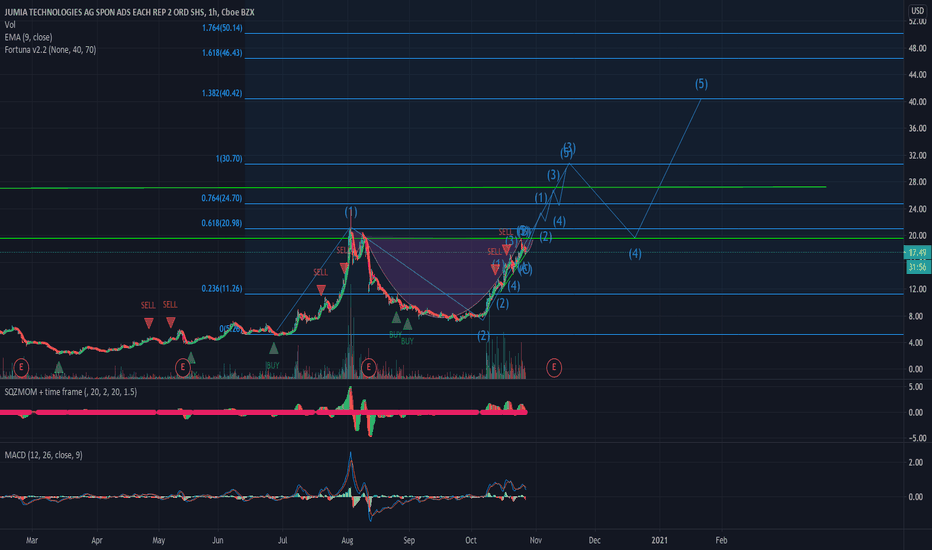Image resolution: width=932 pixels, height=550 pixels.
Task: Click the 1.764(50.14) Fibonacci label
Action: (222, 28)
